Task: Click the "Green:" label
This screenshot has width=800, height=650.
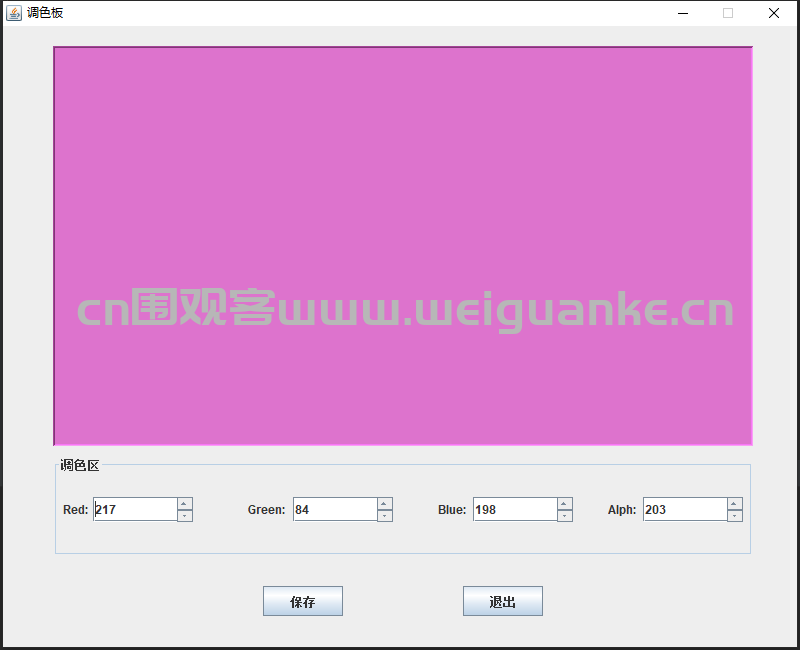Action: coord(266,510)
